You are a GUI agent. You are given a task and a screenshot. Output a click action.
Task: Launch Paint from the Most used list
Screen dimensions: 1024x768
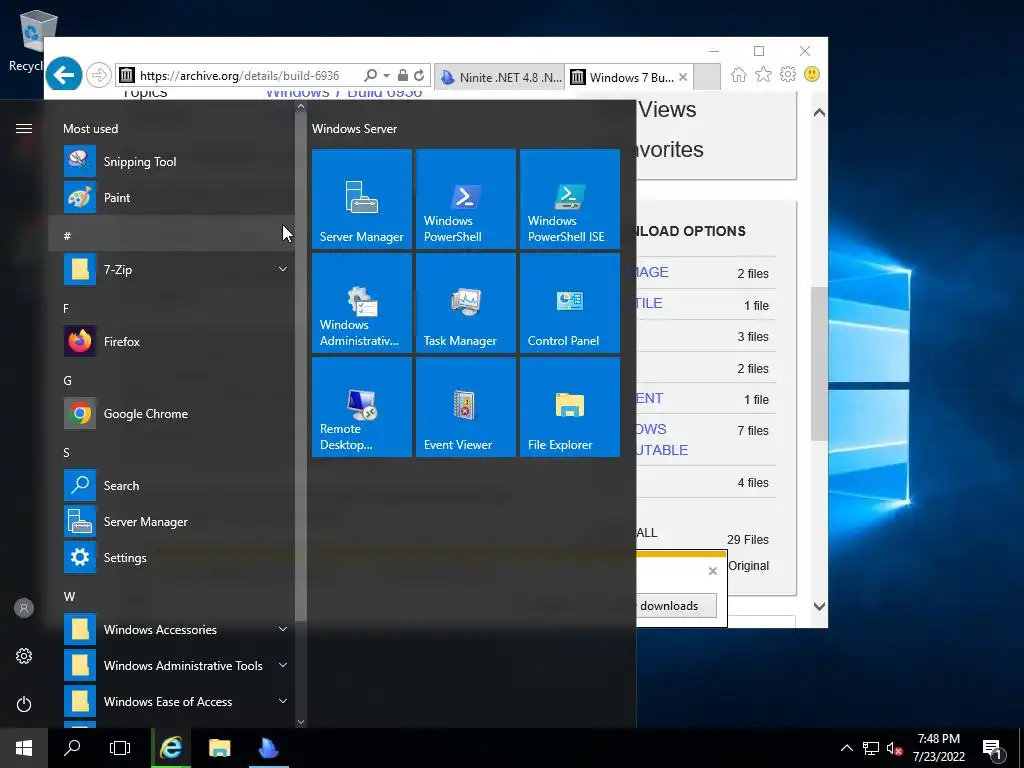click(172, 198)
